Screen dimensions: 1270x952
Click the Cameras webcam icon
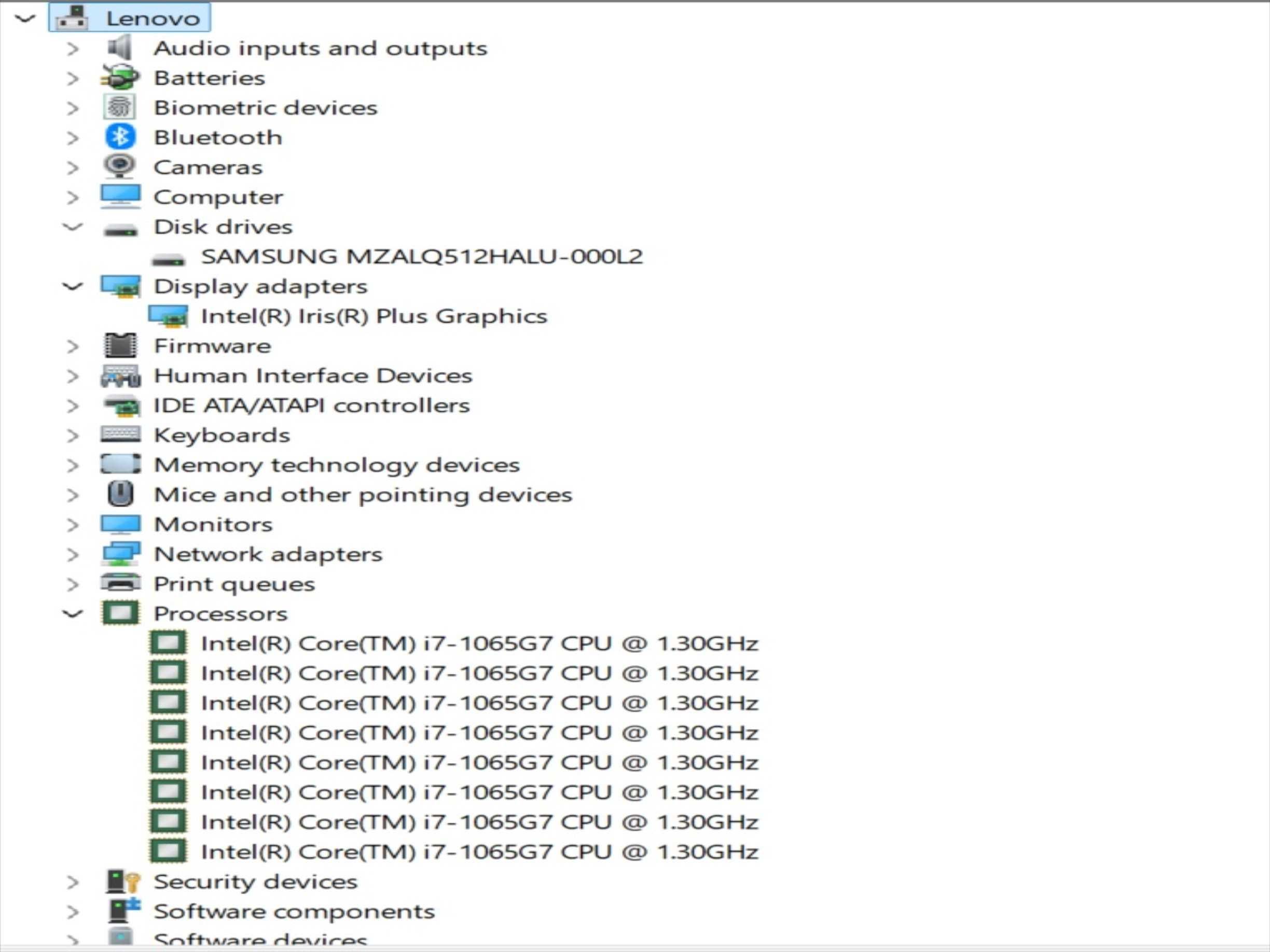(x=119, y=166)
